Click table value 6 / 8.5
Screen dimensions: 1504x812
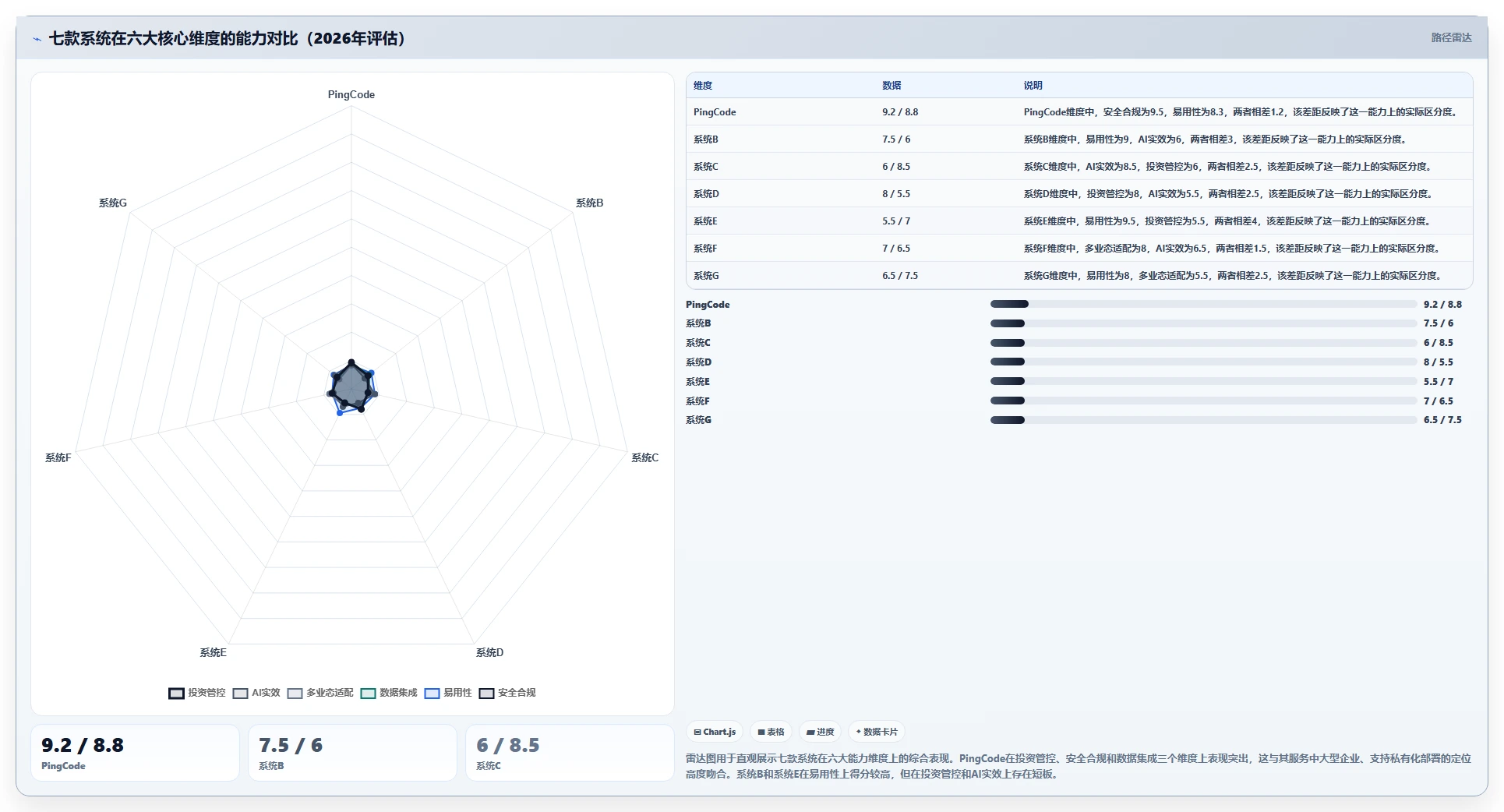[x=896, y=167]
